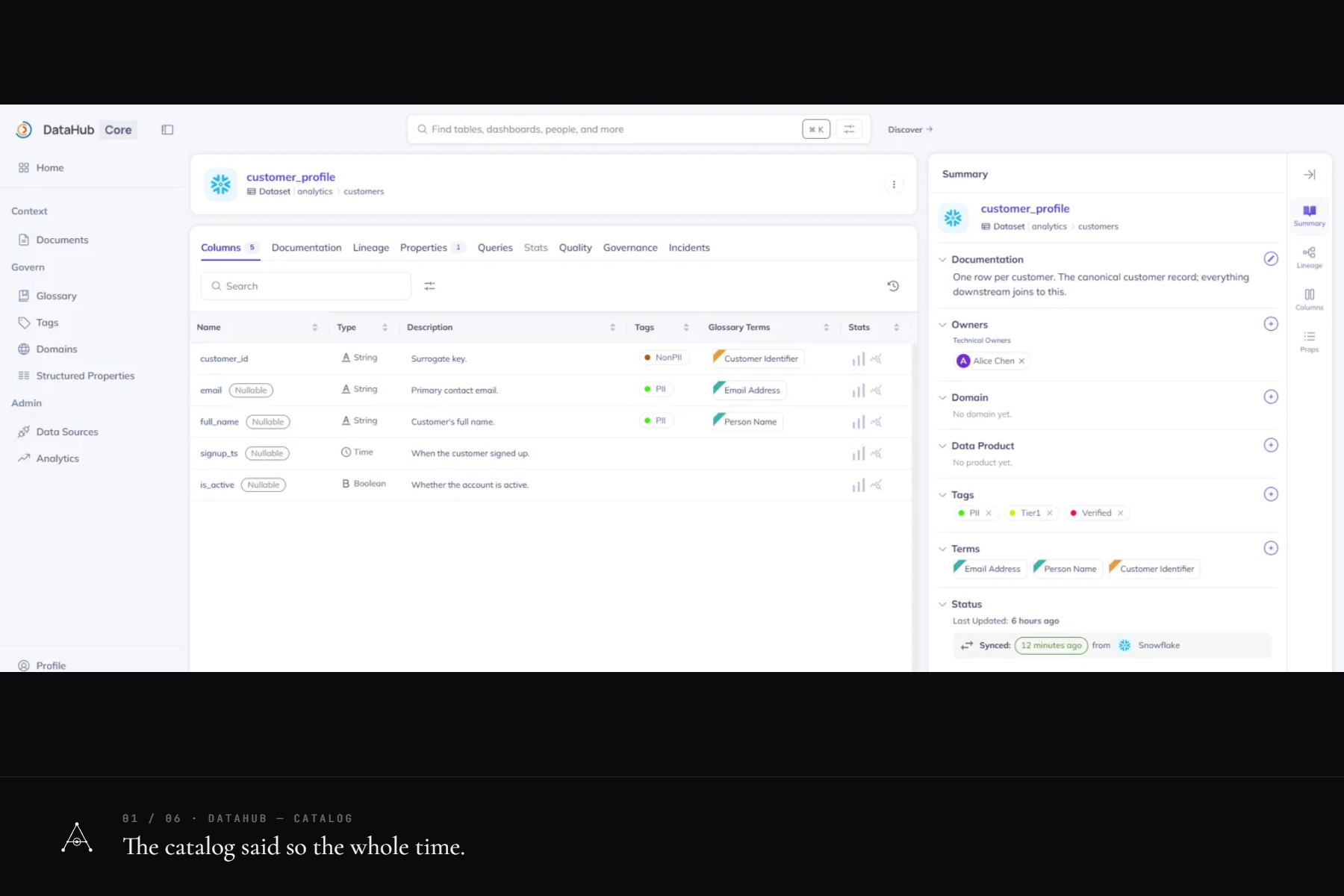This screenshot has height=896, width=1344.
Task: Add a tag with the plus icon
Action: pos(1271,494)
